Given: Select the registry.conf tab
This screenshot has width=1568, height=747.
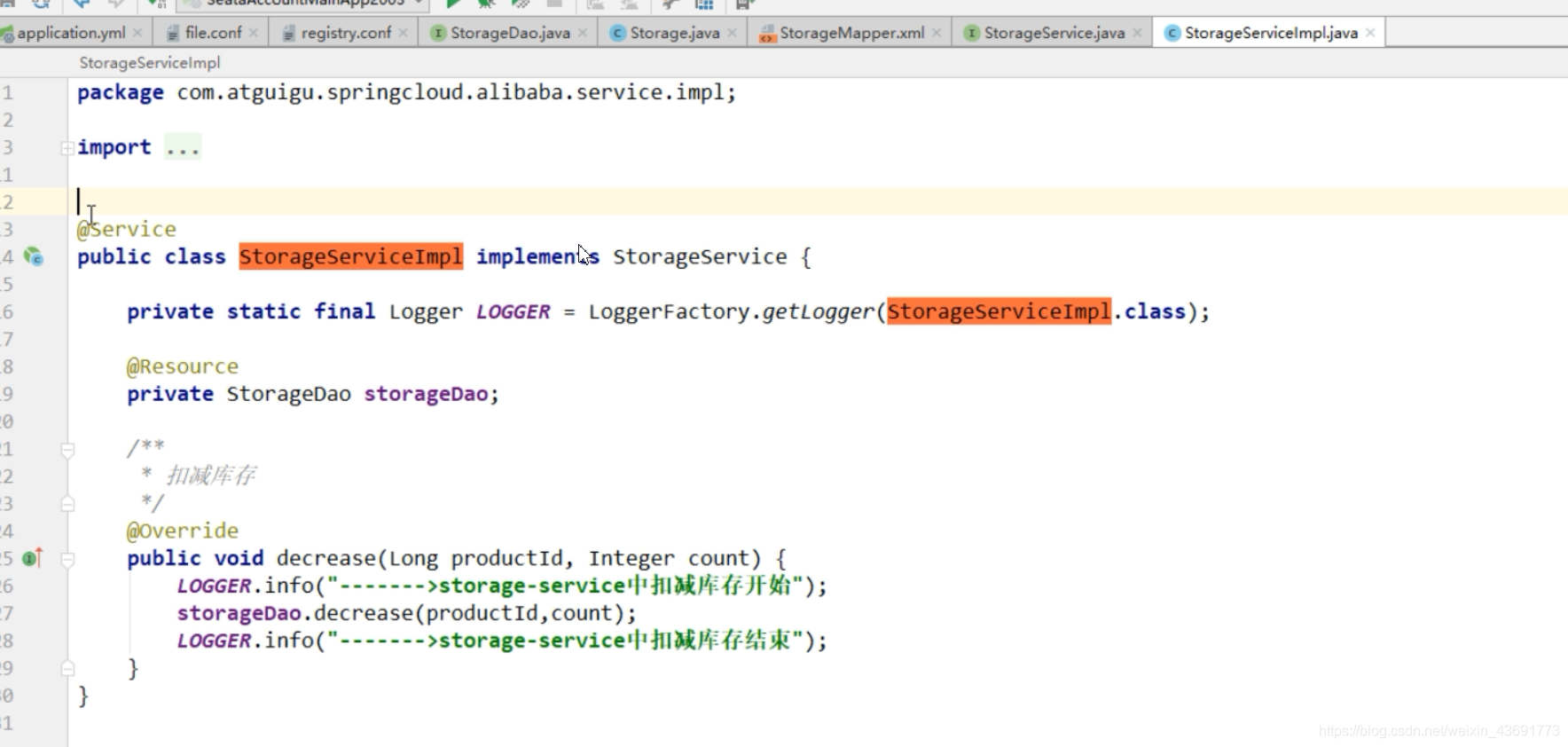Looking at the screenshot, I should [x=346, y=33].
